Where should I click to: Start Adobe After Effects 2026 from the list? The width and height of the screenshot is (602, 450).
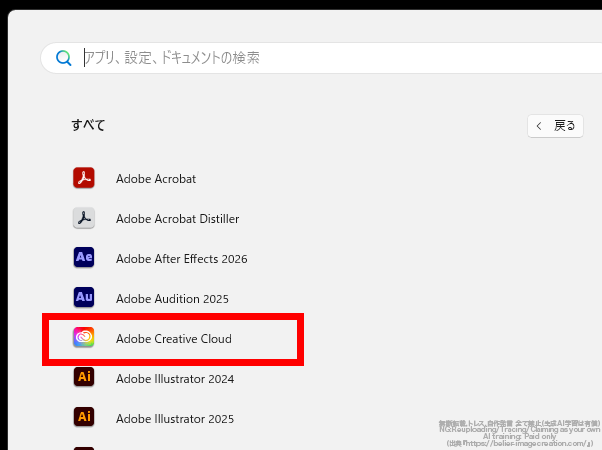[181, 259]
